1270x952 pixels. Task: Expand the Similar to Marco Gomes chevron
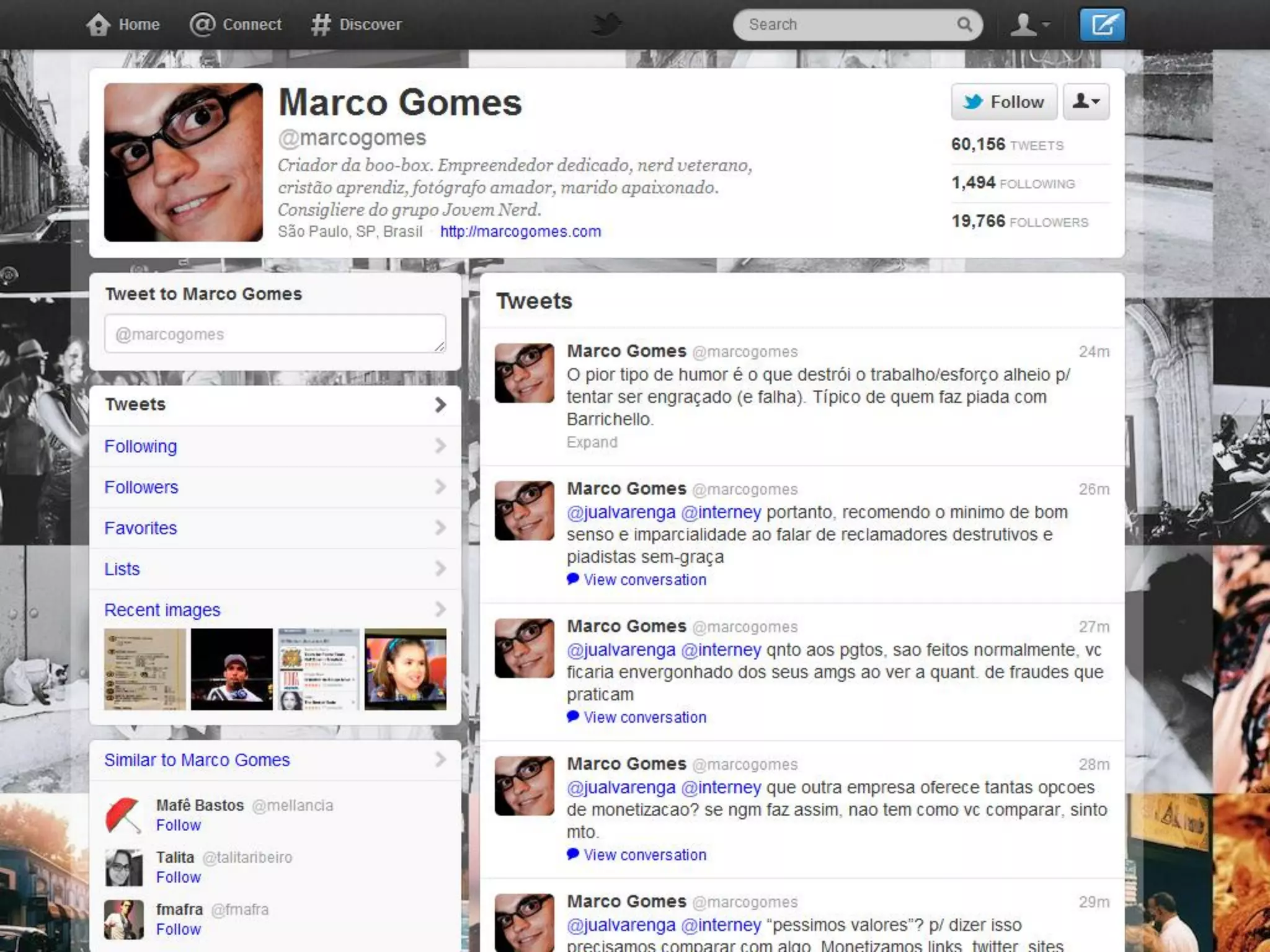(x=440, y=759)
